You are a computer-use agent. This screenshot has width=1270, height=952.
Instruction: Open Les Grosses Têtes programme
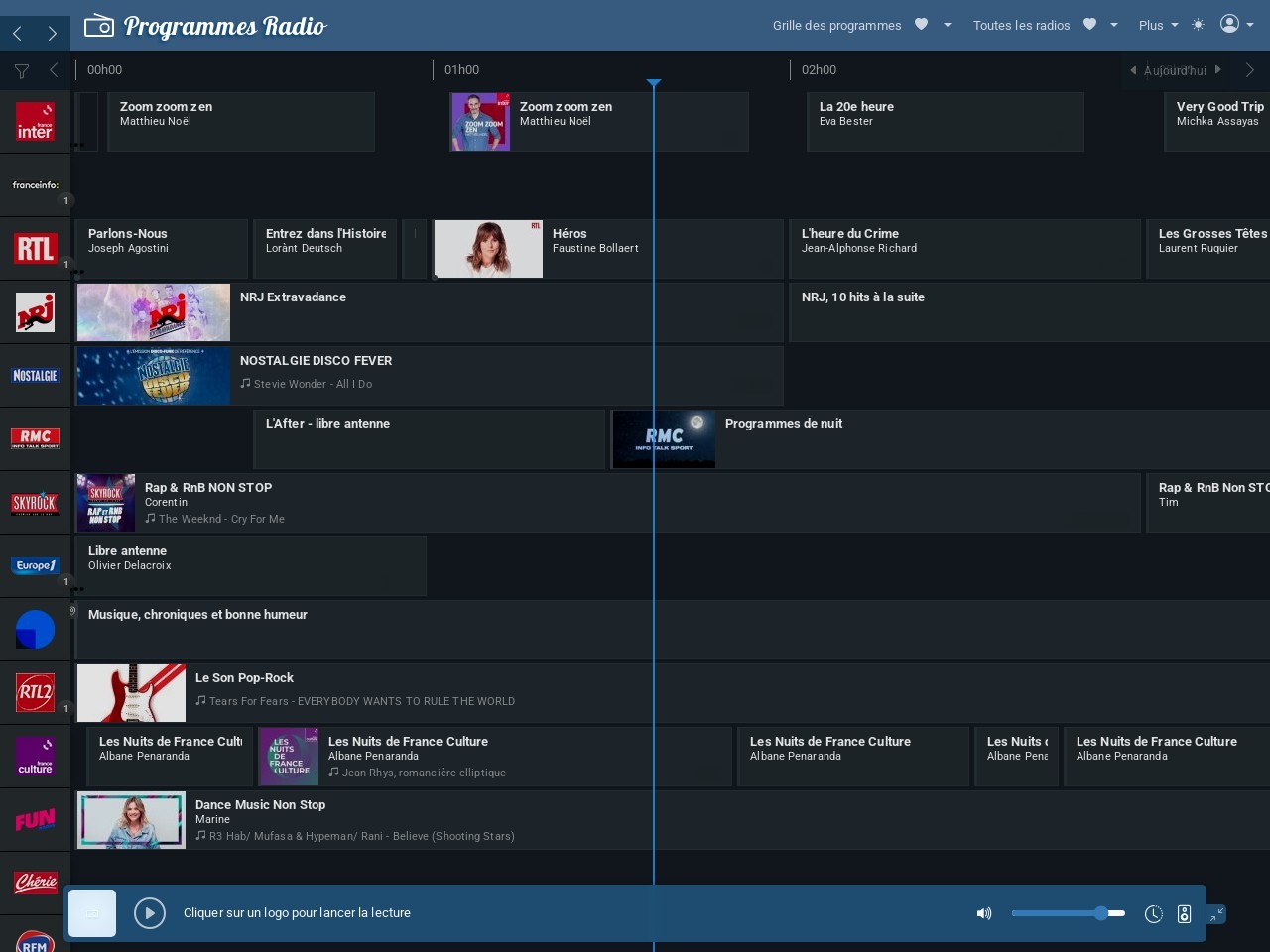[x=1208, y=249]
